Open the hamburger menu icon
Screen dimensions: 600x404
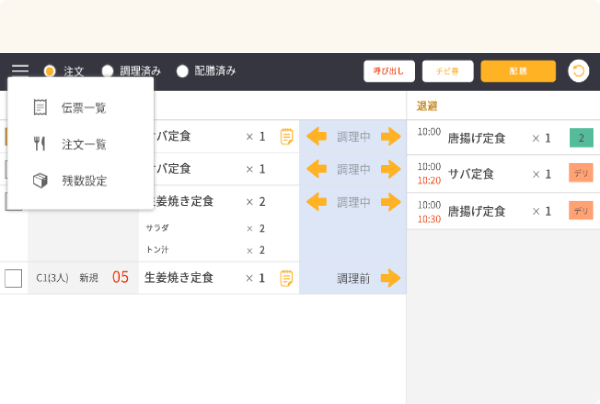click(20, 71)
